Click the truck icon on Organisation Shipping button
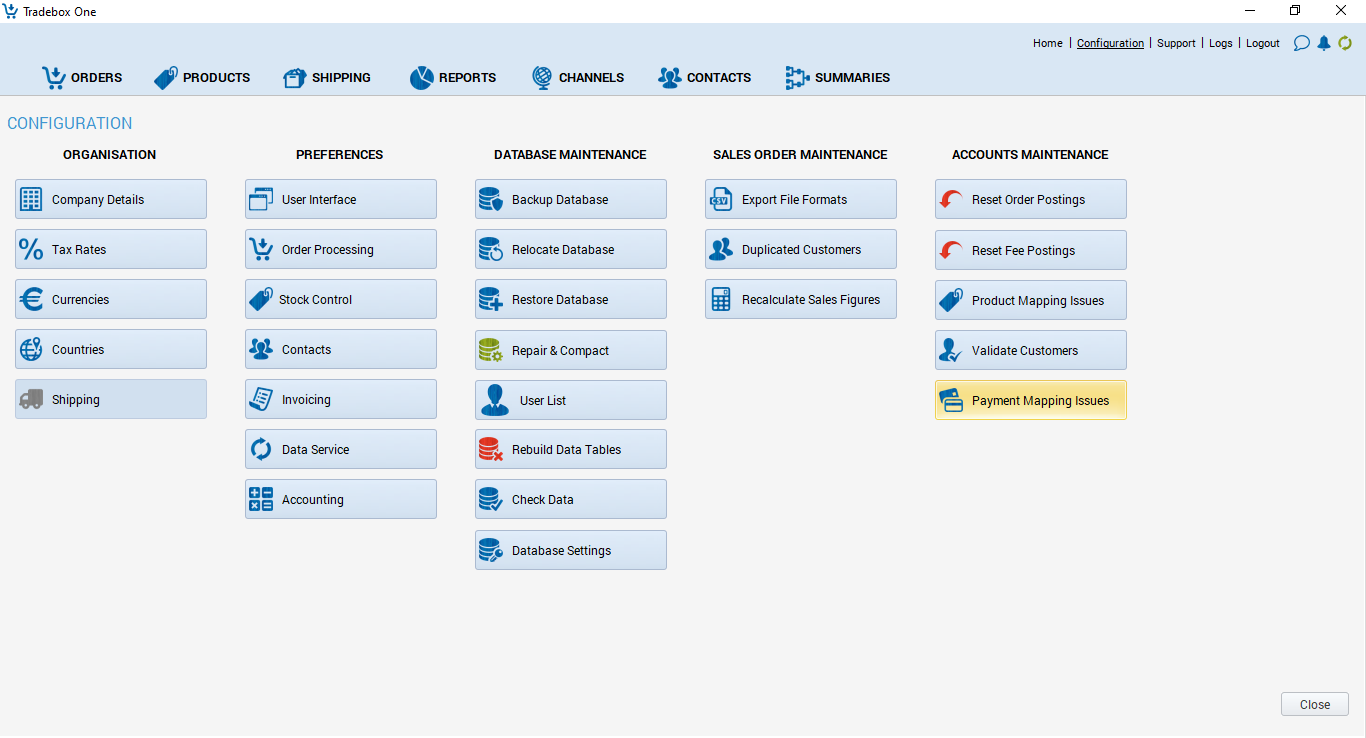The height and width of the screenshot is (738, 1366). (x=31, y=399)
